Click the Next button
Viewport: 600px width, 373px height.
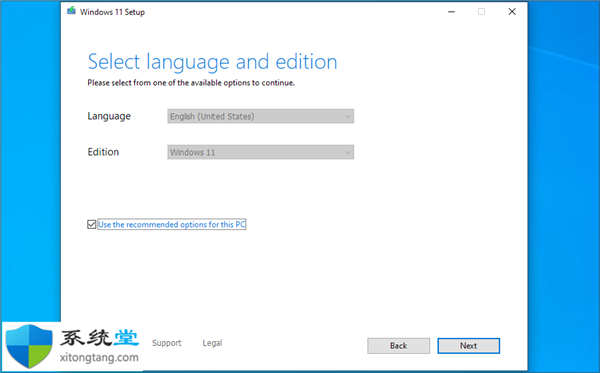coord(468,346)
